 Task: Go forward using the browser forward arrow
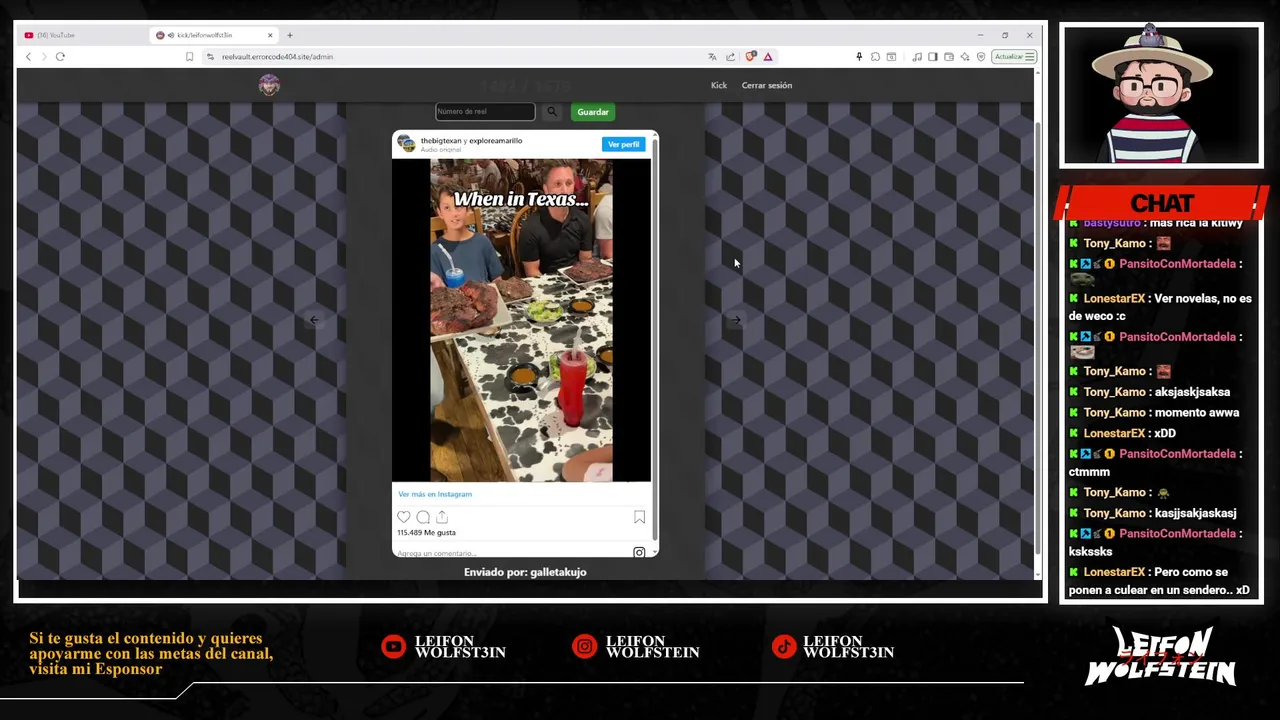tap(43, 56)
